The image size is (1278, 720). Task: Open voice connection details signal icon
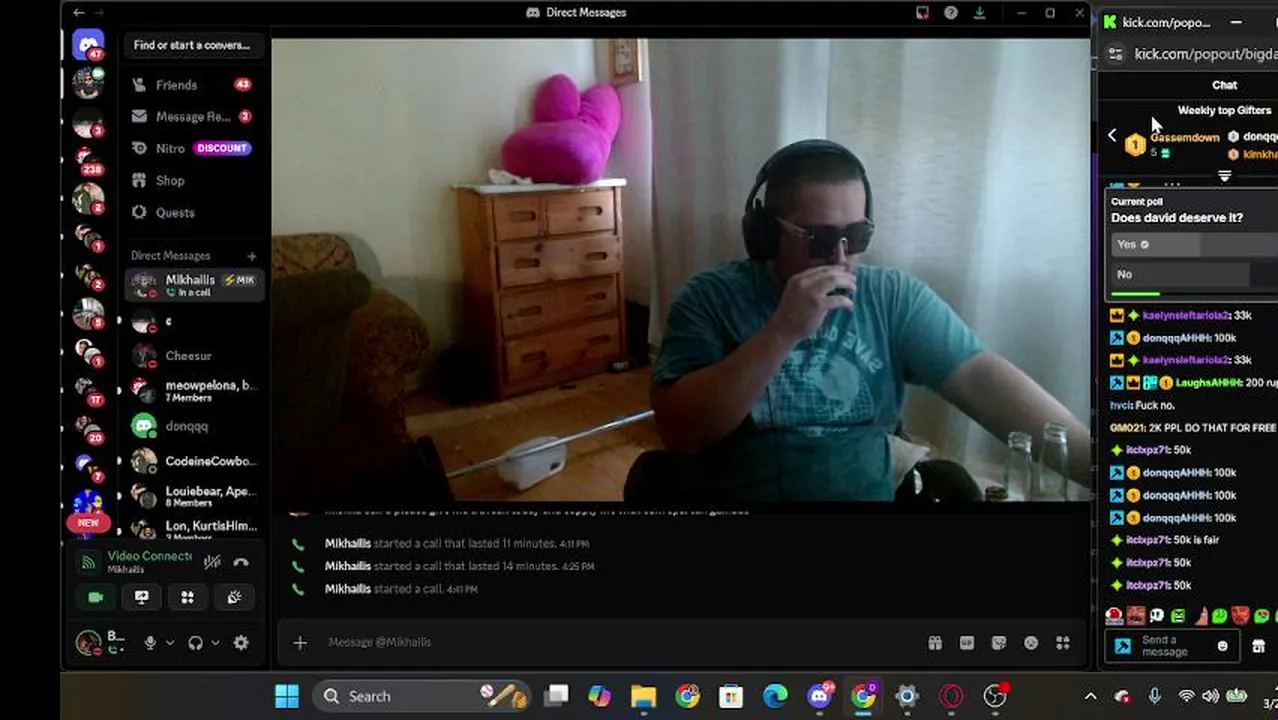click(89, 563)
